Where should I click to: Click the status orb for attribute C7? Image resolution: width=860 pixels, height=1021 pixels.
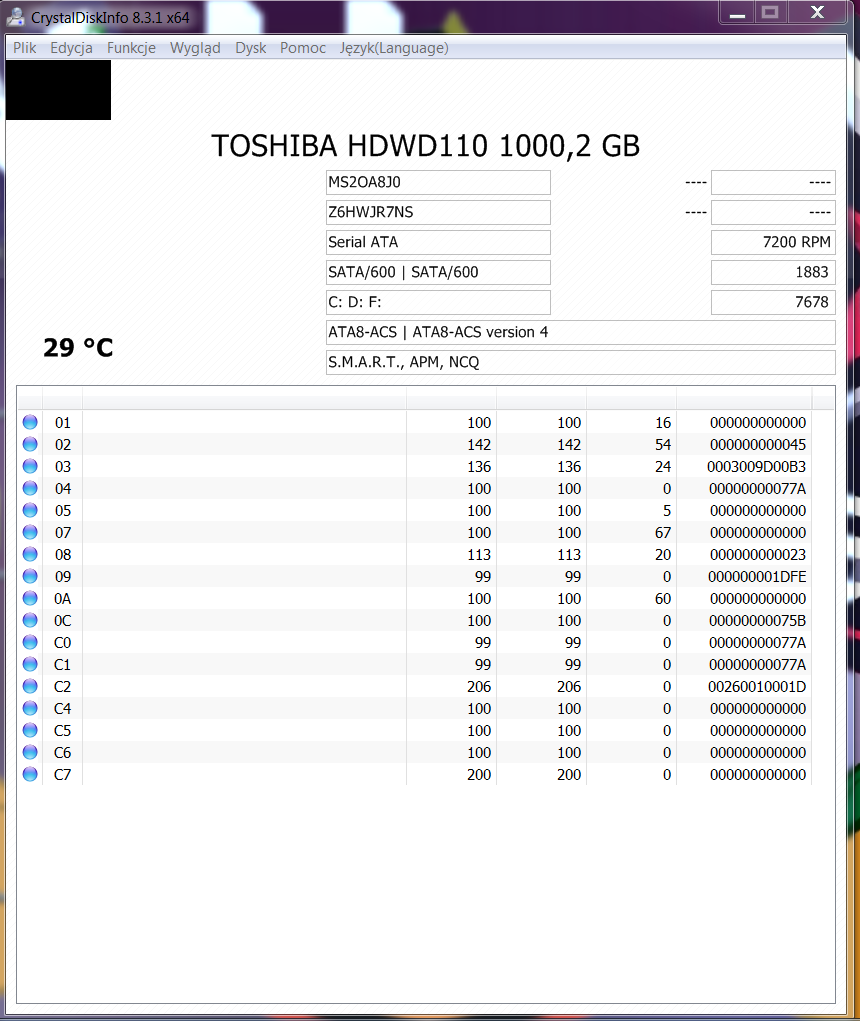click(x=30, y=774)
